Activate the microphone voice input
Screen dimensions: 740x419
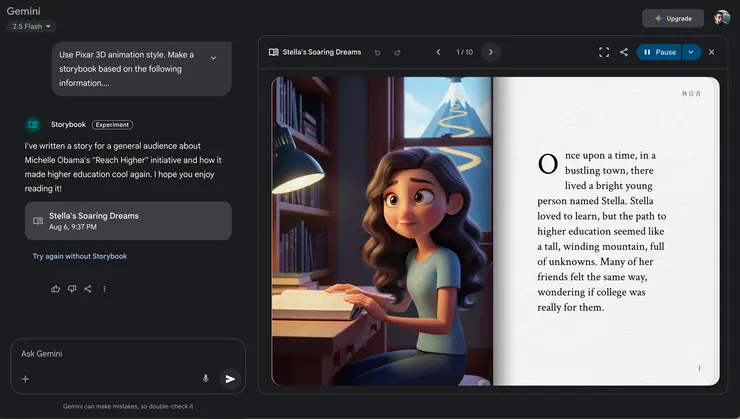tap(205, 378)
